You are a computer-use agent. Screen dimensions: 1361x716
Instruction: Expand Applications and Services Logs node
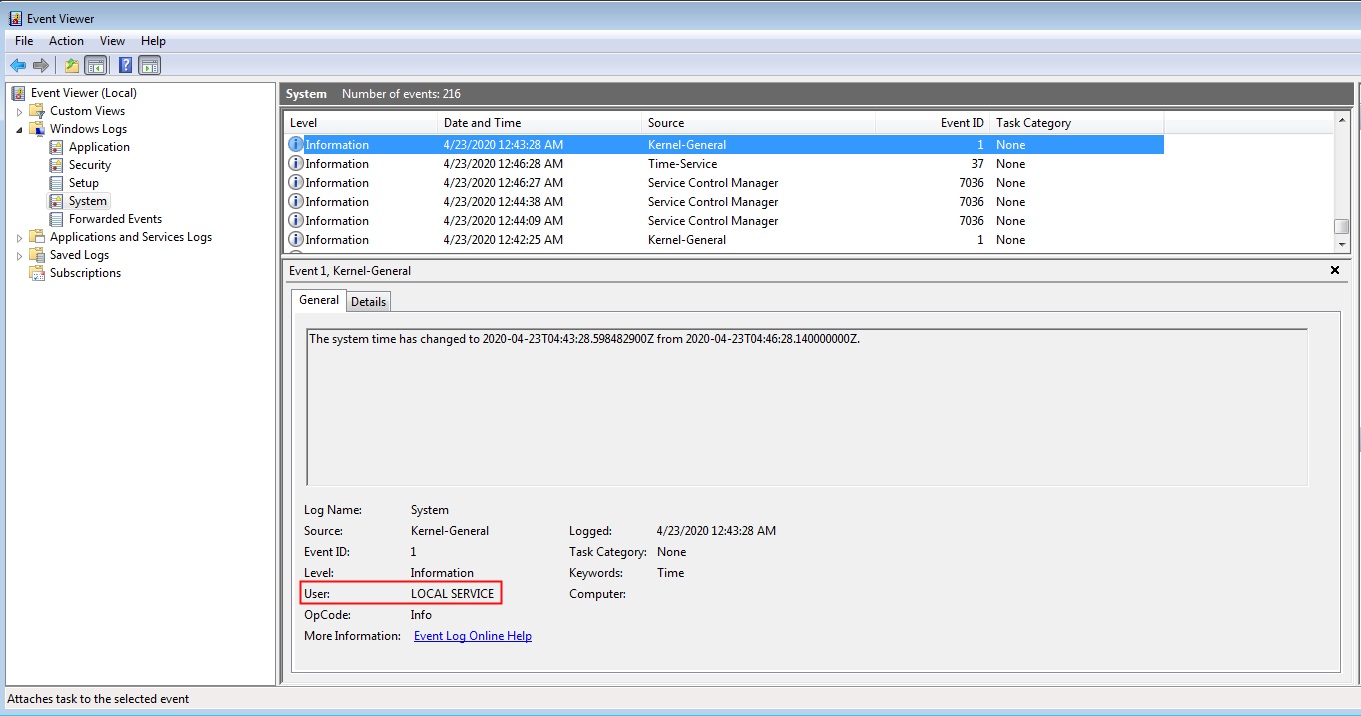pyautogui.click(x=19, y=237)
